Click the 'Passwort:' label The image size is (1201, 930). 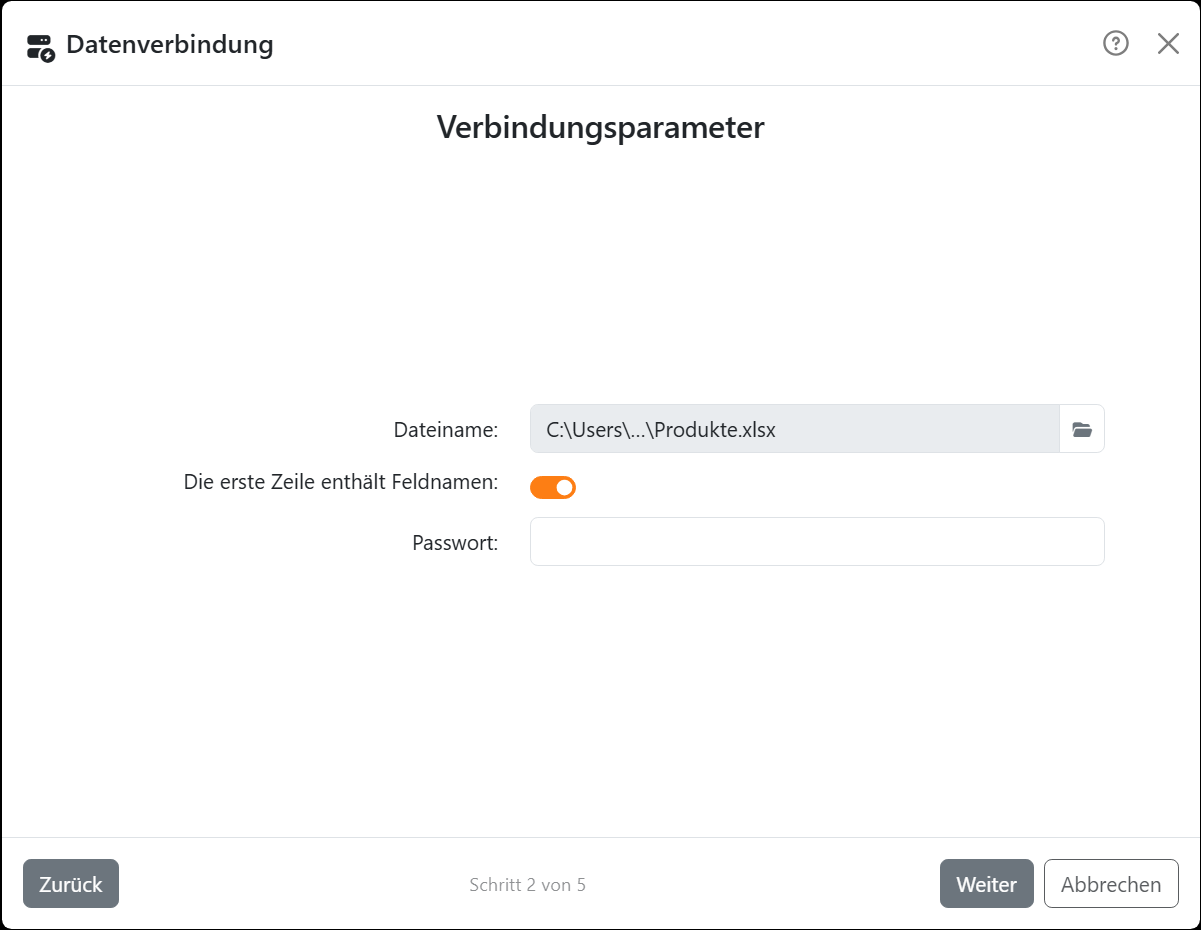click(455, 543)
